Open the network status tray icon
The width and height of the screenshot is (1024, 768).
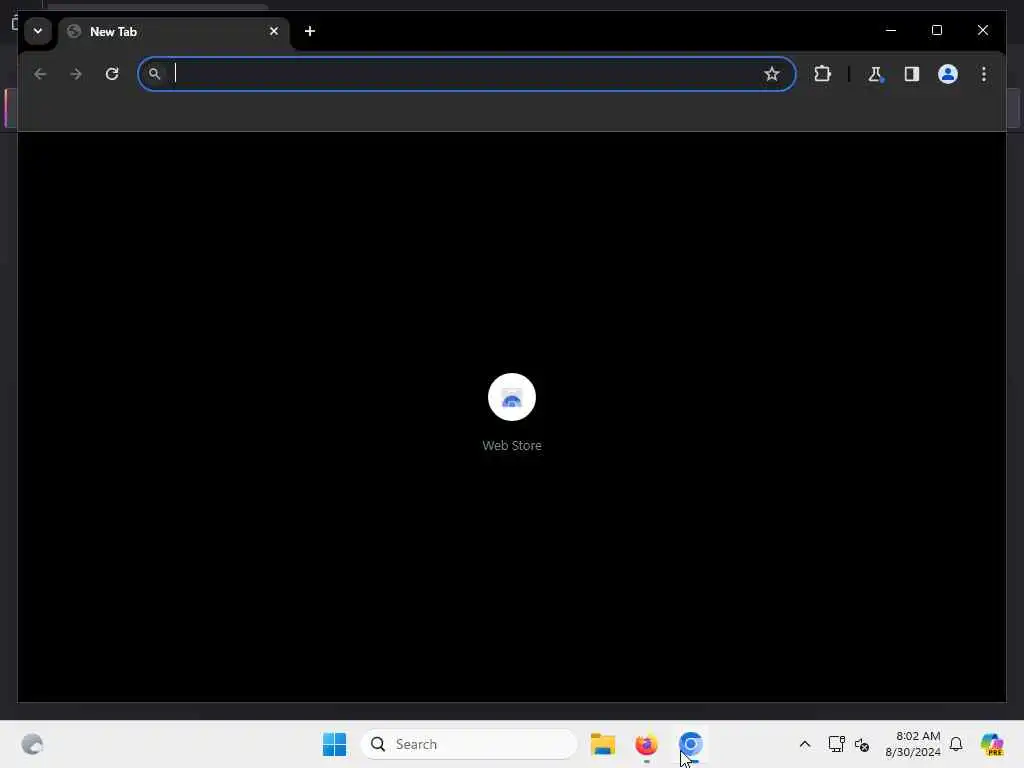(837, 744)
